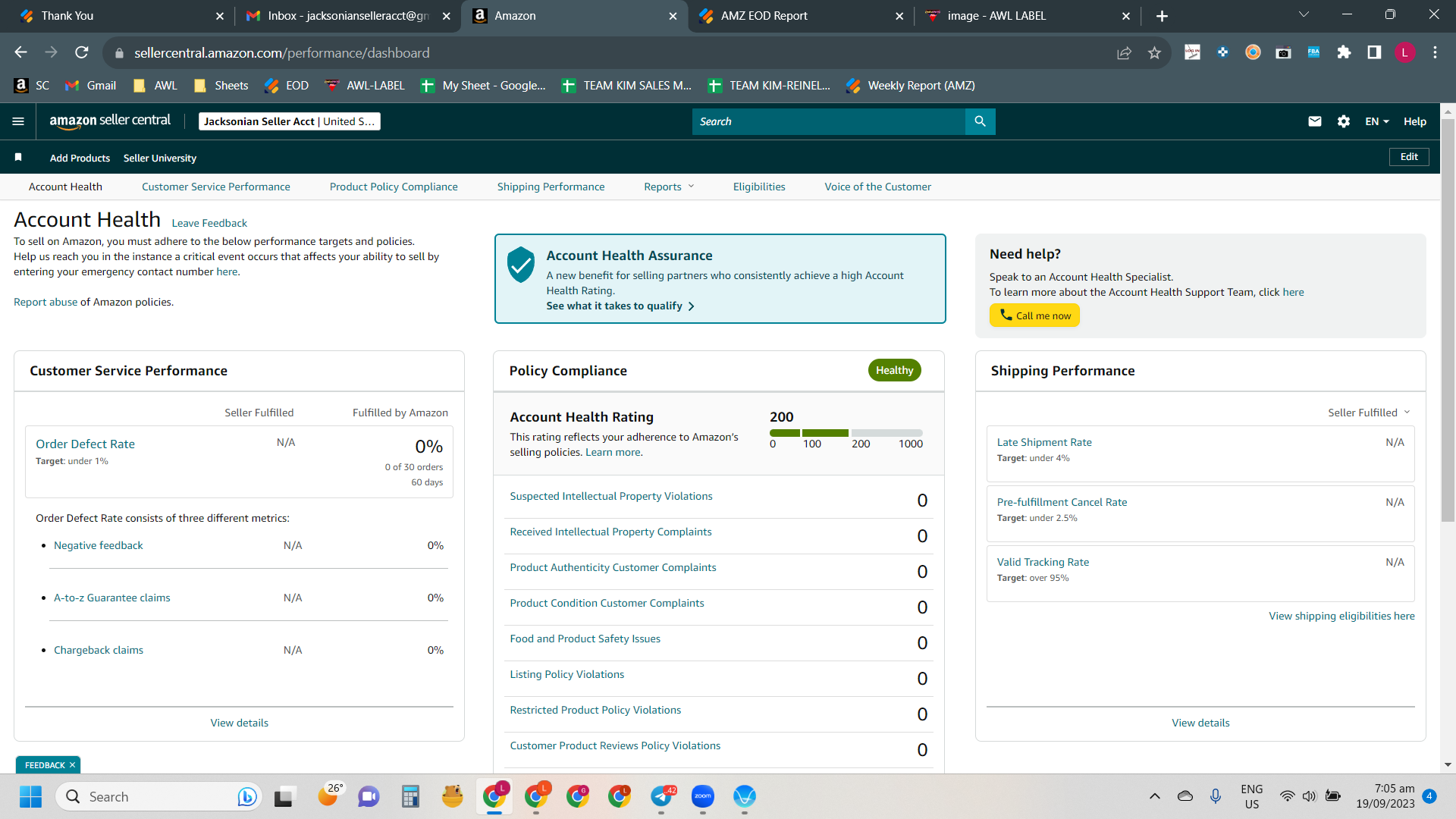Click the Seller Central search field
The height and width of the screenshot is (819, 1456).
(829, 121)
